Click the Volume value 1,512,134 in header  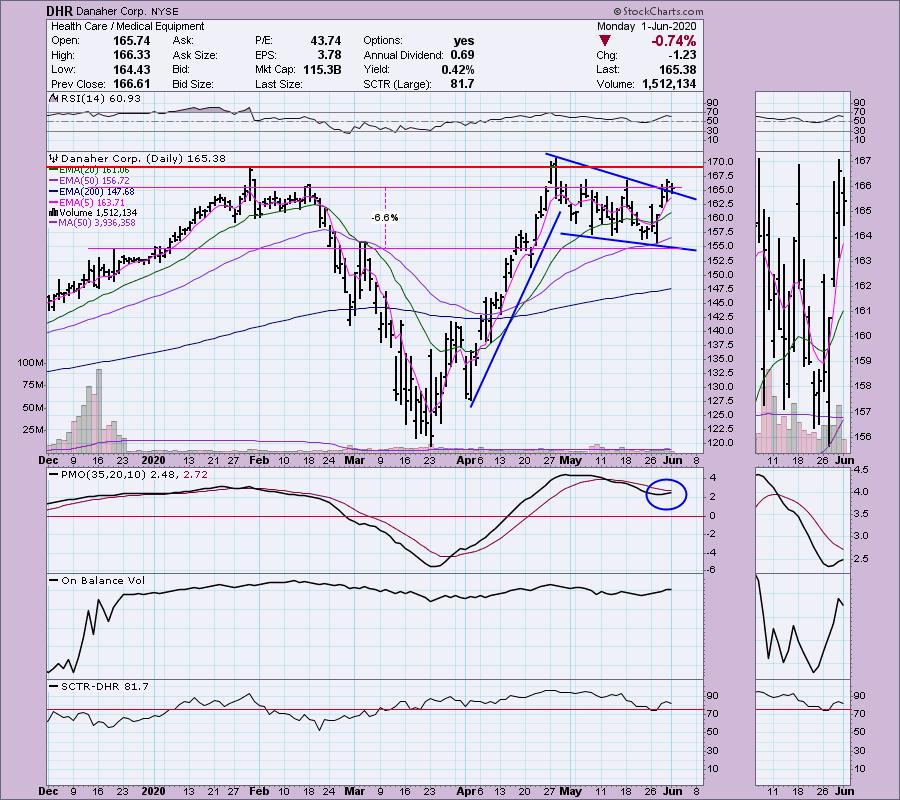(669, 84)
